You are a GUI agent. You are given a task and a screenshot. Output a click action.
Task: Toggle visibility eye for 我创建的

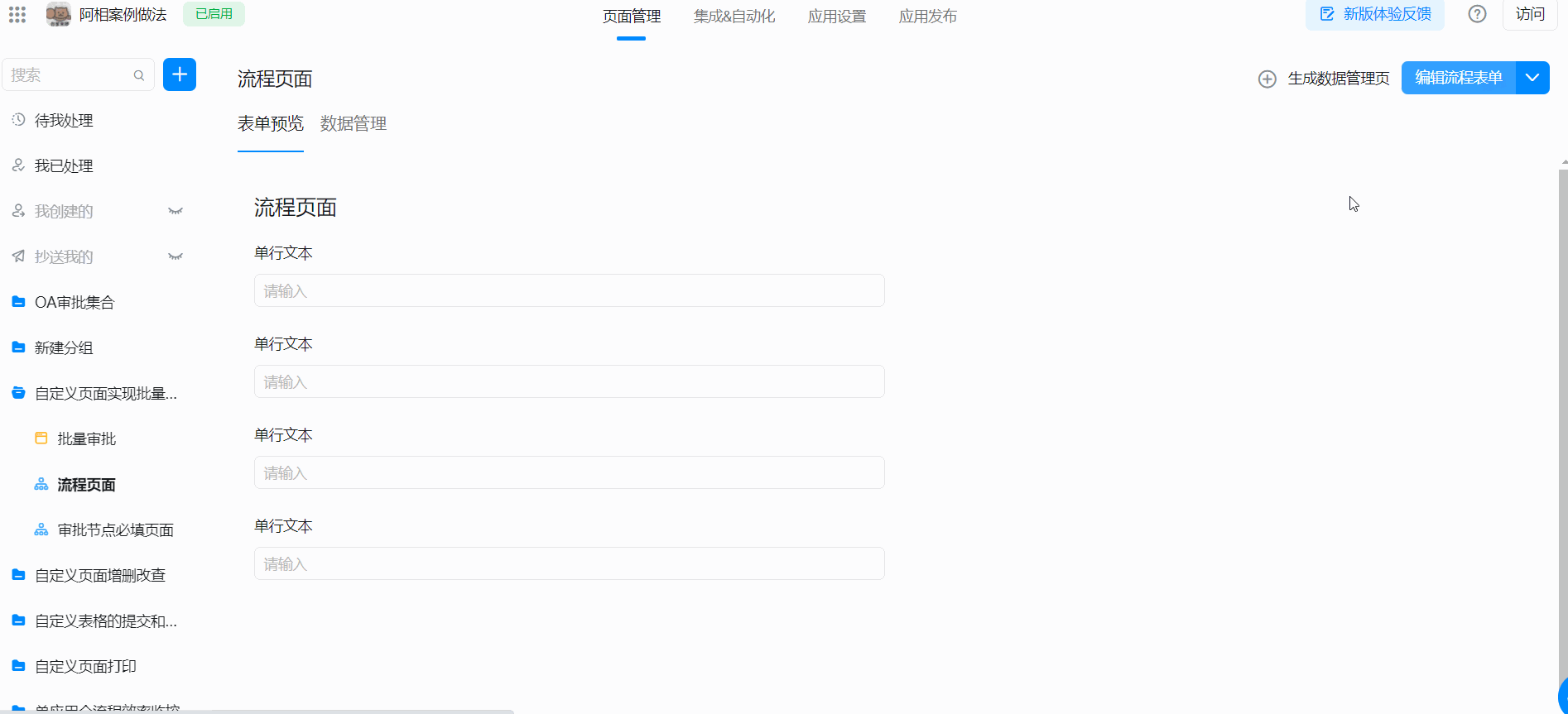[x=176, y=212]
